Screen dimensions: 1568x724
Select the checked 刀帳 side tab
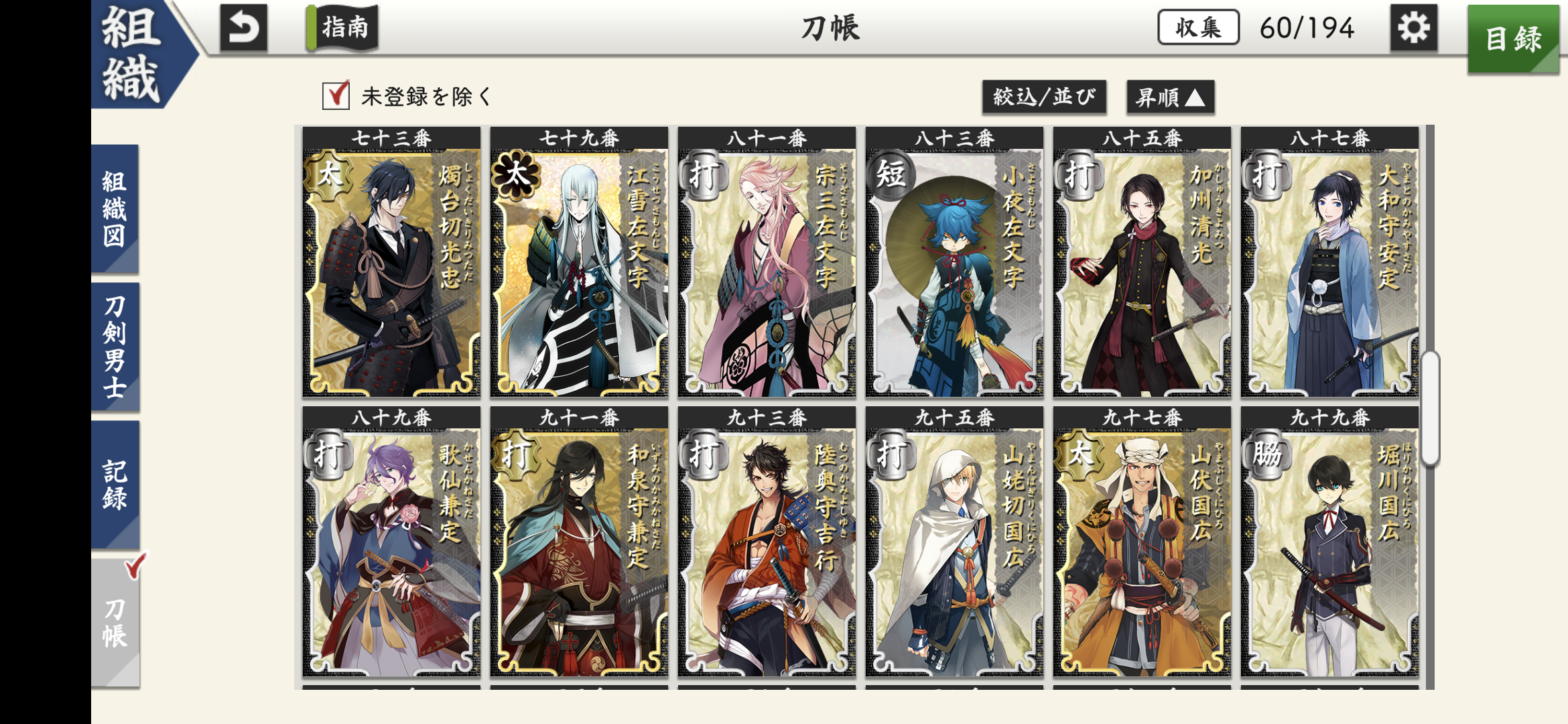pyautogui.click(x=115, y=623)
